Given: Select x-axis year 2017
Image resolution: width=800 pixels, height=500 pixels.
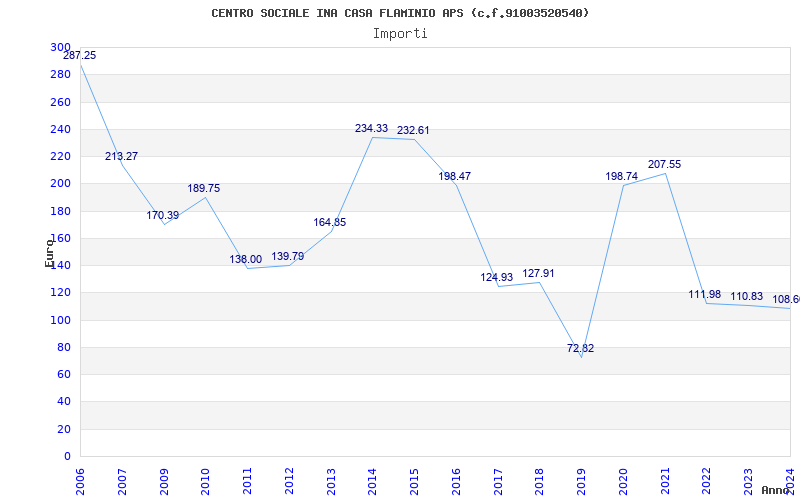Looking at the screenshot, I should pyautogui.click(x=498, y=482).
